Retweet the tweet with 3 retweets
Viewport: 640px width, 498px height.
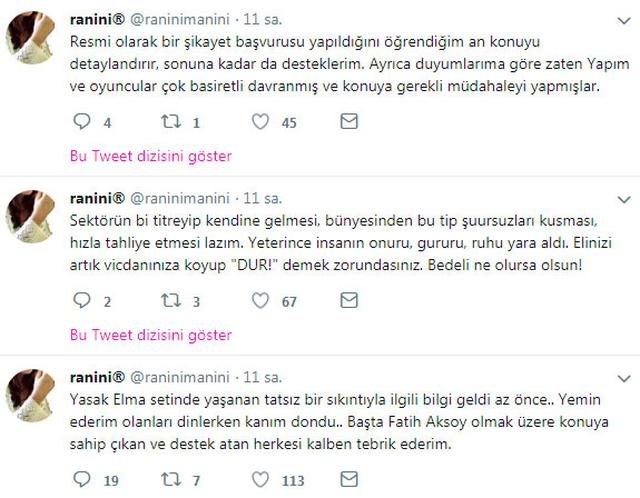coord(170,301)
